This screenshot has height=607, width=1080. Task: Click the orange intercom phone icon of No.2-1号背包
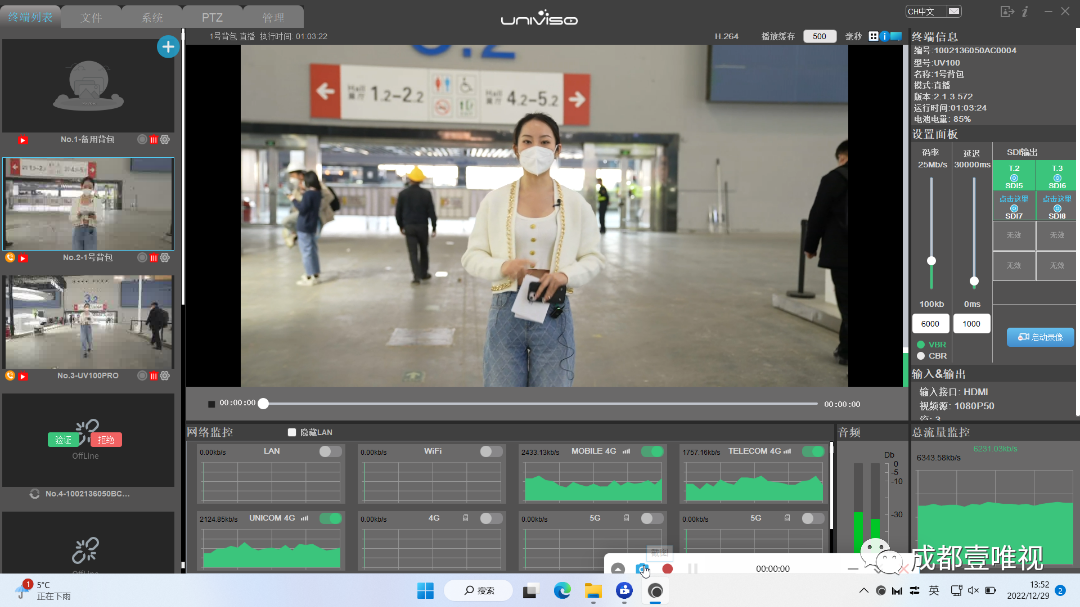click(10, 258)
